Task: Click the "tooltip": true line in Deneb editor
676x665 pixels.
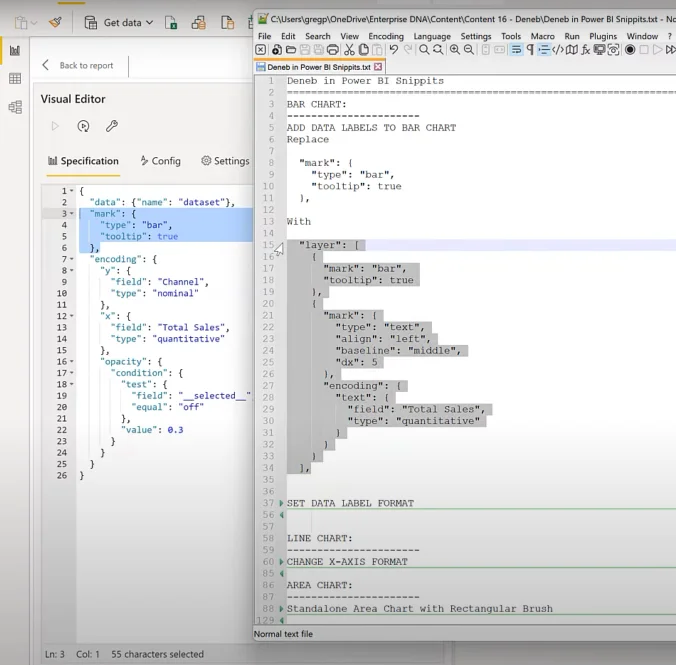Action: (x=139, y=236)
